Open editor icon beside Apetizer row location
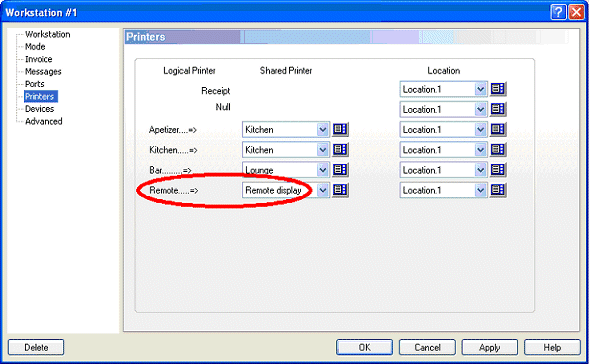This screenshot has width=590, height=364. (x=498, y=129)
